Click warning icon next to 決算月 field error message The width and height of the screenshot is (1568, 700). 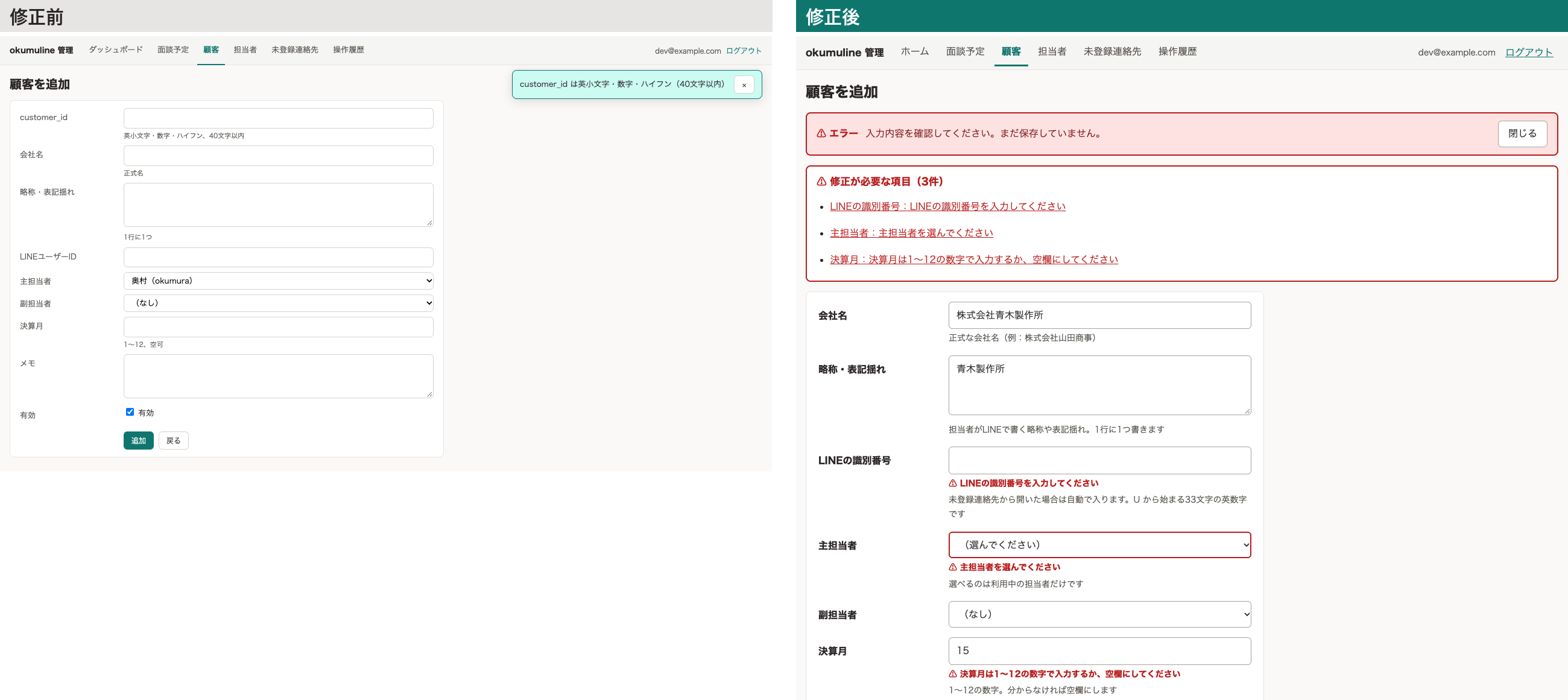pyautogui.click(x=953, y=674)
